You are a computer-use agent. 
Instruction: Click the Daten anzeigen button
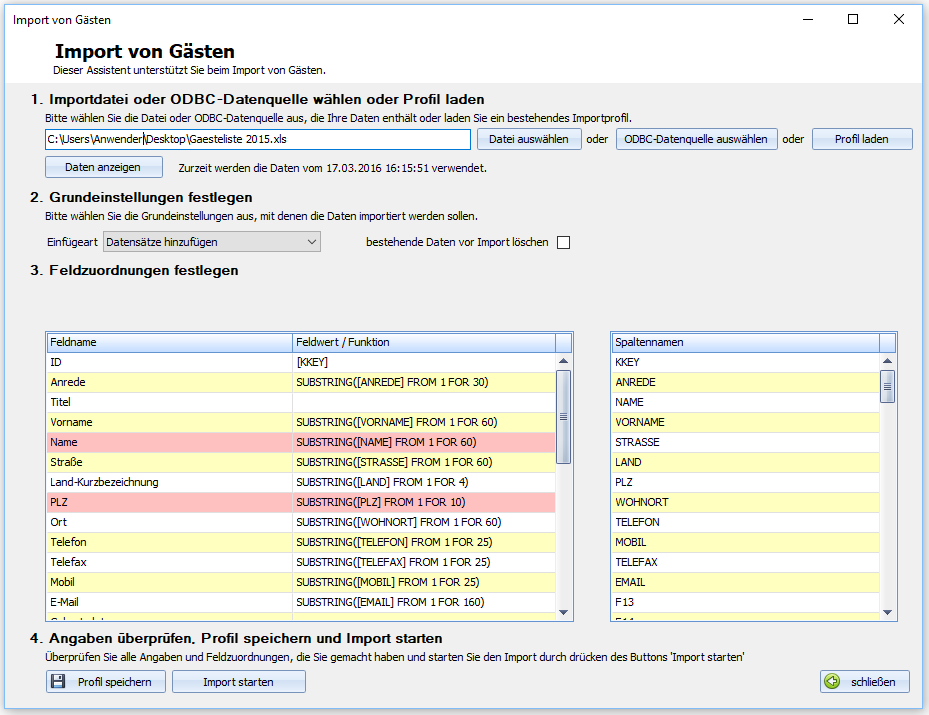coord(104,167)
